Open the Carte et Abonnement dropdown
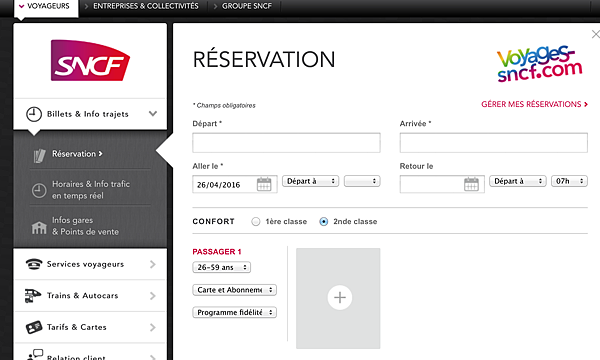This screenshot has height=360, width=600. pos(235,290)
